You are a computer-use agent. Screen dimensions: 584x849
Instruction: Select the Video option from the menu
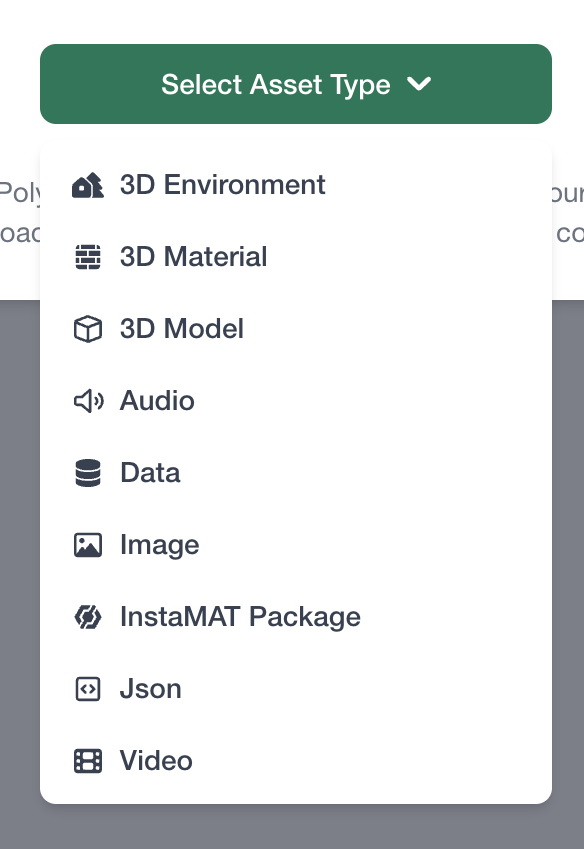point(156,760)
